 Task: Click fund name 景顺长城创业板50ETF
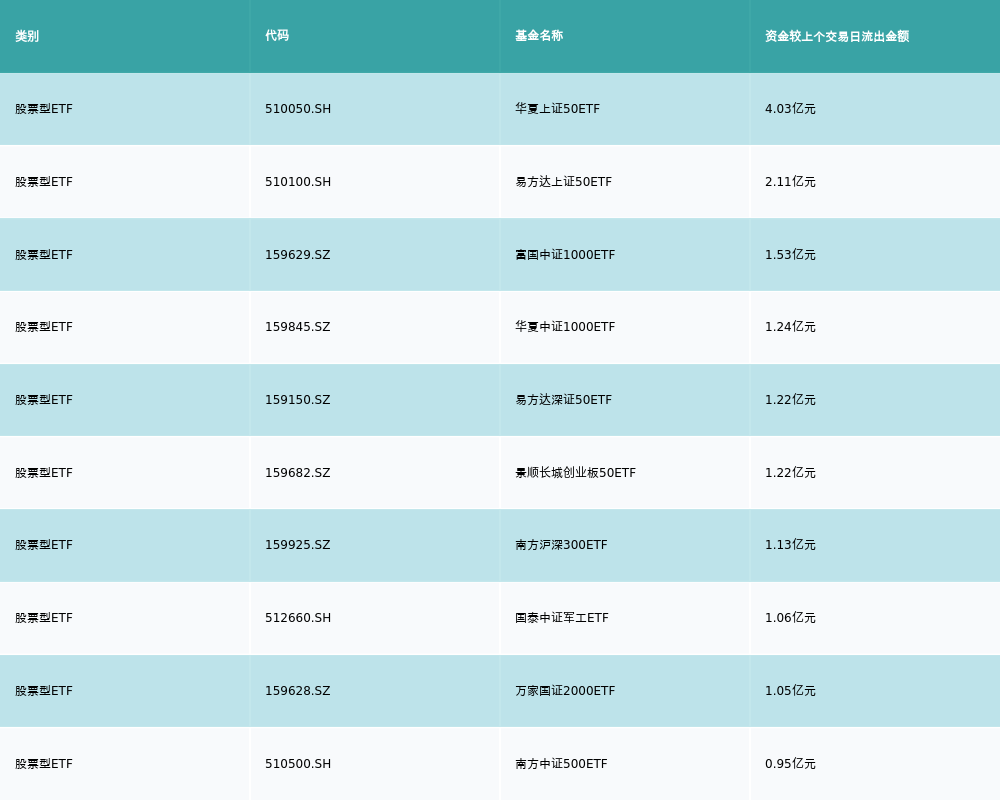(x=575, y=473)
